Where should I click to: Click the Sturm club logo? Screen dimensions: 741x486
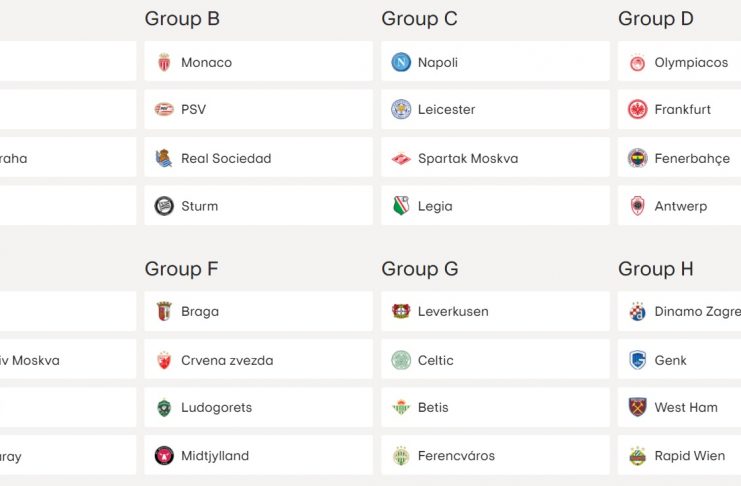tap(164, 206)
